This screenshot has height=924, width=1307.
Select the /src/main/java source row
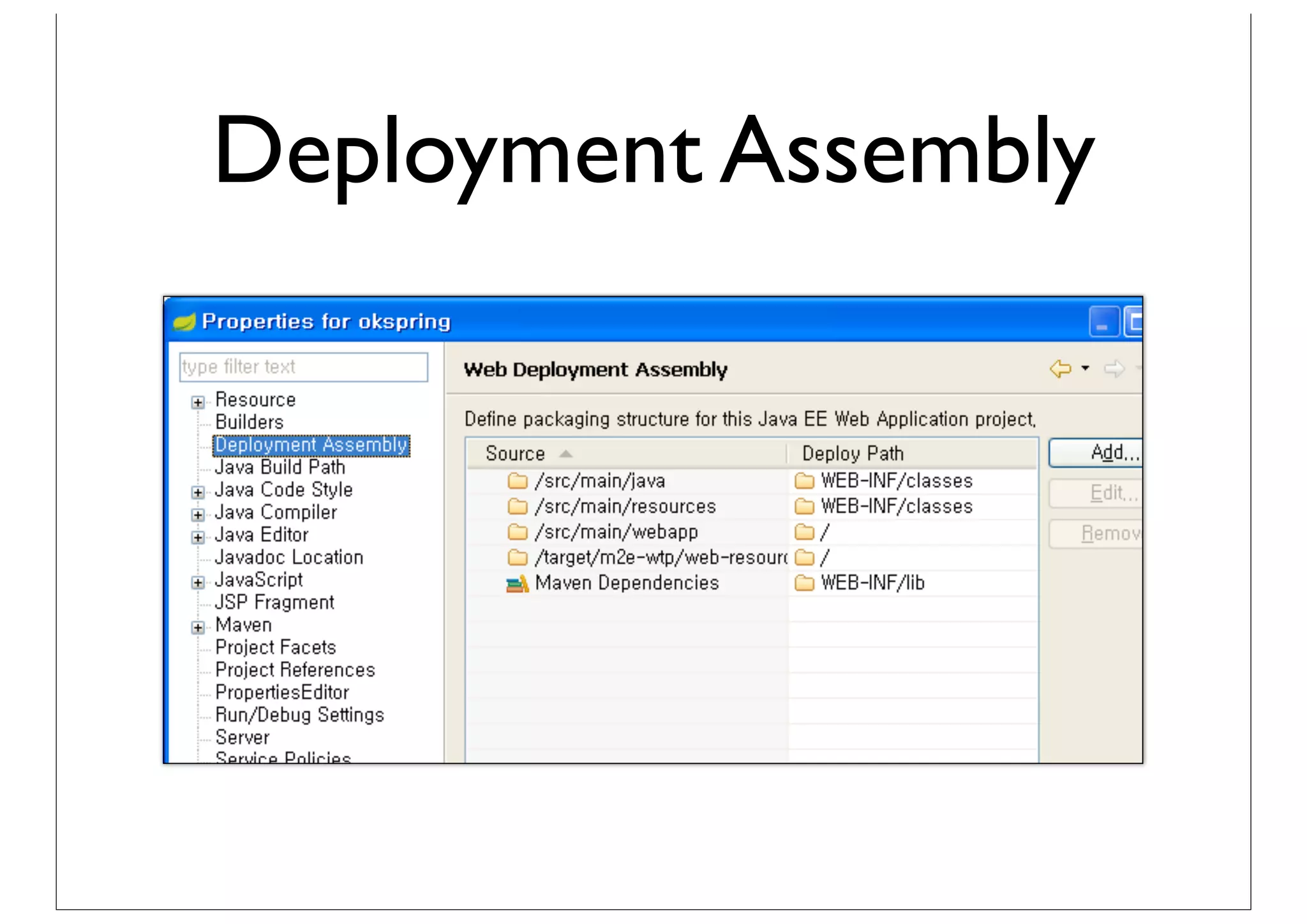(x=752, y=481)
